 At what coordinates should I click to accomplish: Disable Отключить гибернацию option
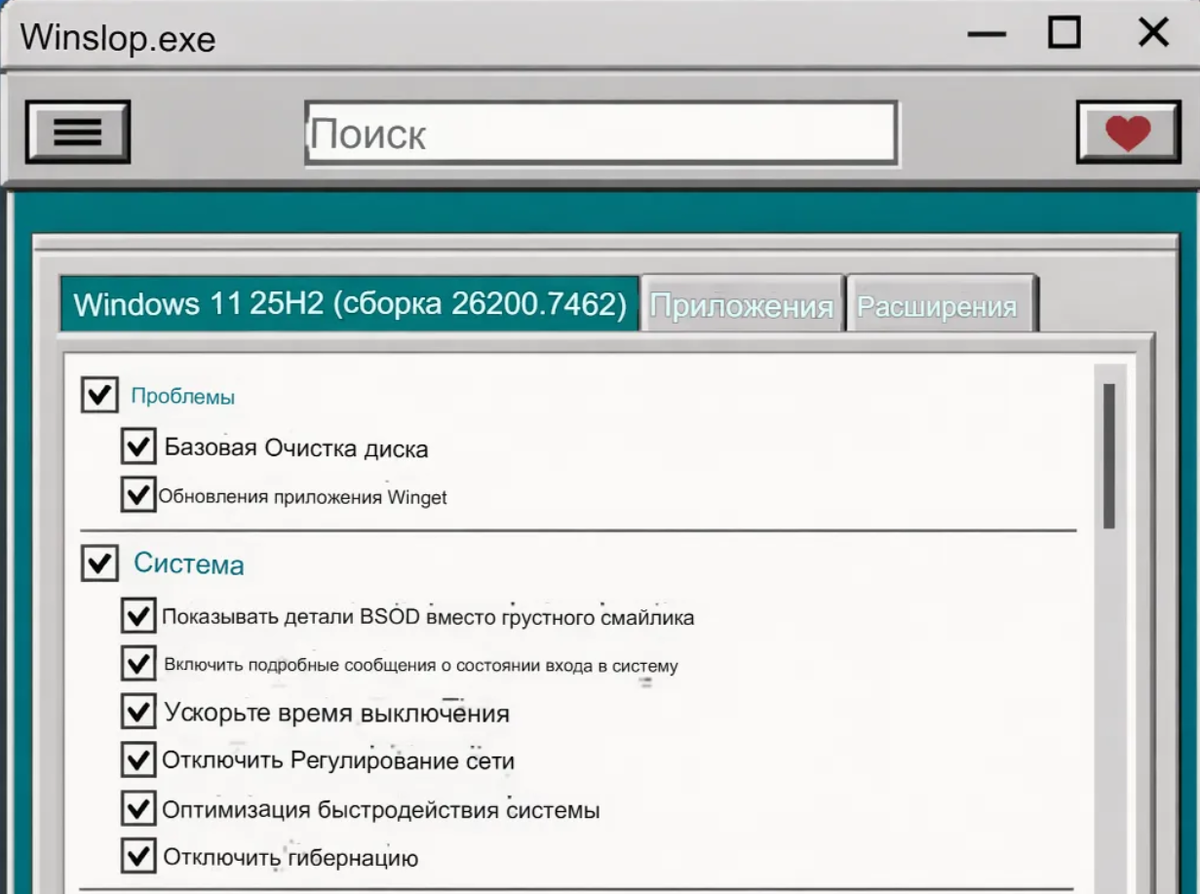tap(139, 856)
